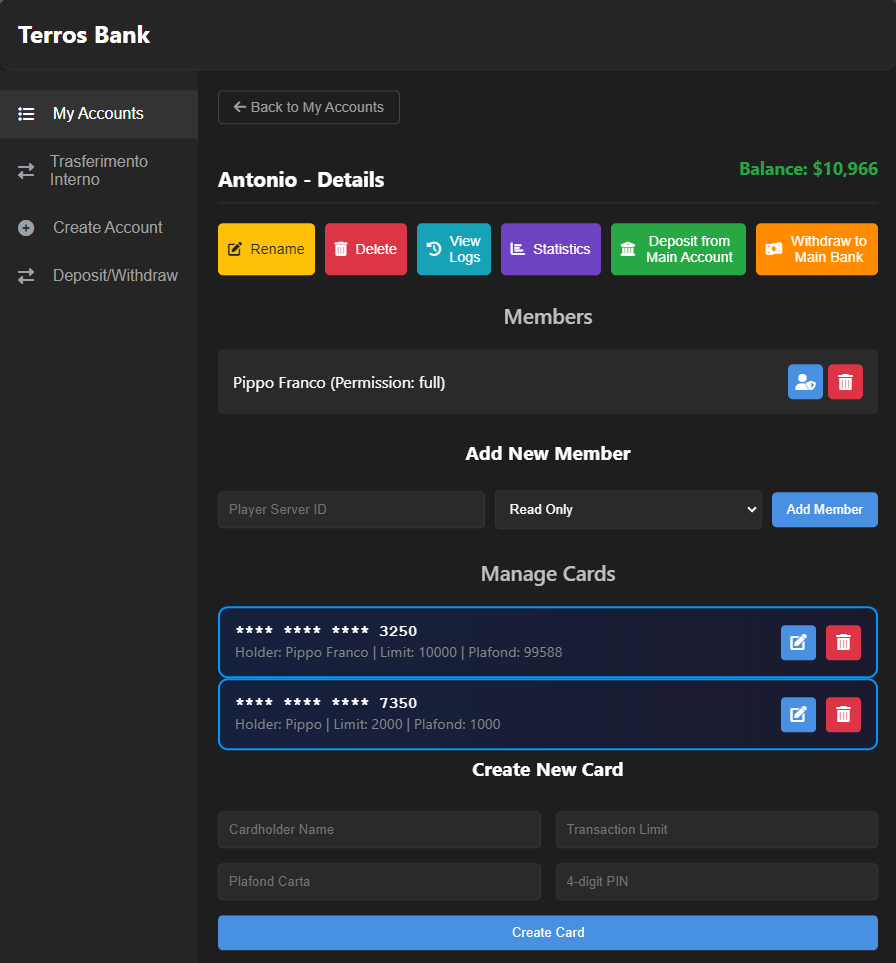Viewport: 896px width, 963px height.
Task: Open account Statistics
Action: click(550, 249)
